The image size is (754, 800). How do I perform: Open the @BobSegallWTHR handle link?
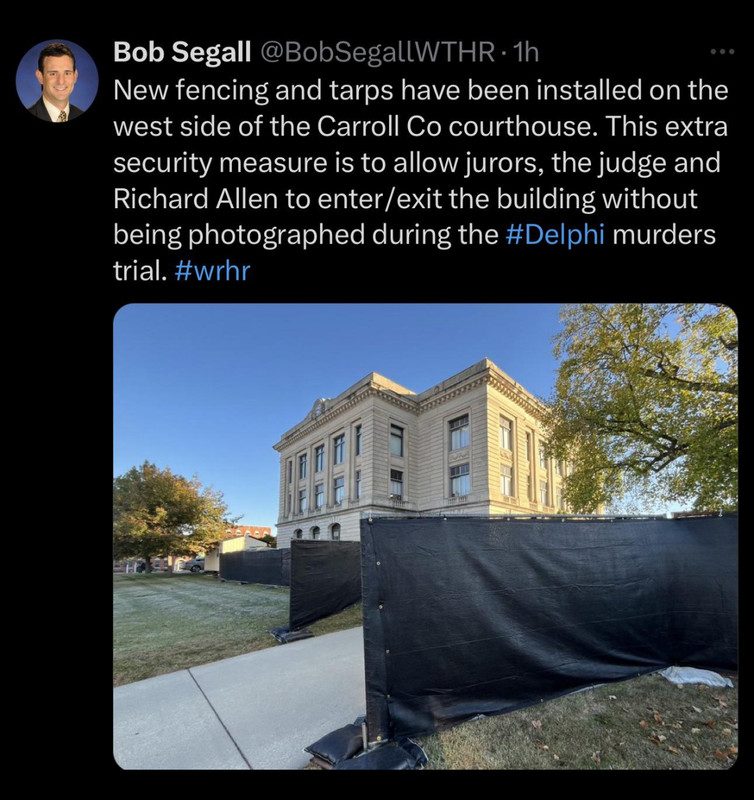pyautogui.click(x=378, y=52)
